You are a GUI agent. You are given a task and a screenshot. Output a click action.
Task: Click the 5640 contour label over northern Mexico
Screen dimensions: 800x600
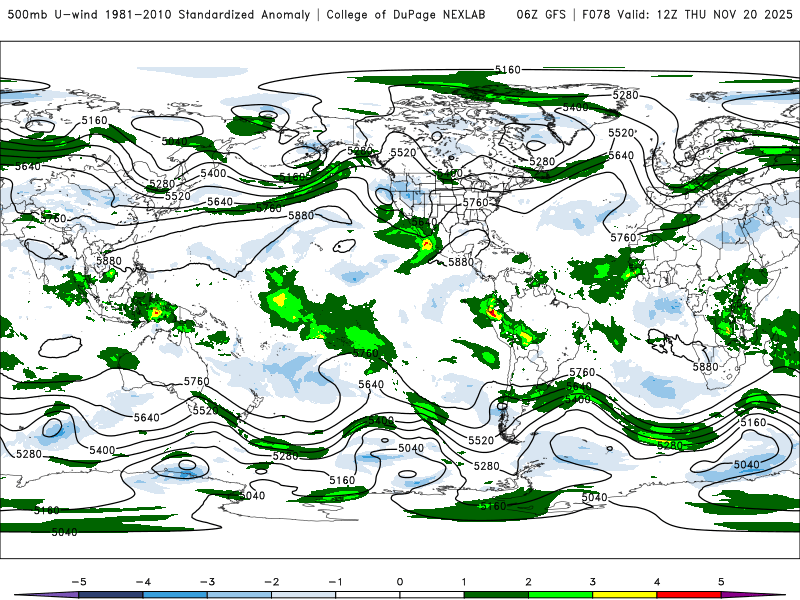424,222
